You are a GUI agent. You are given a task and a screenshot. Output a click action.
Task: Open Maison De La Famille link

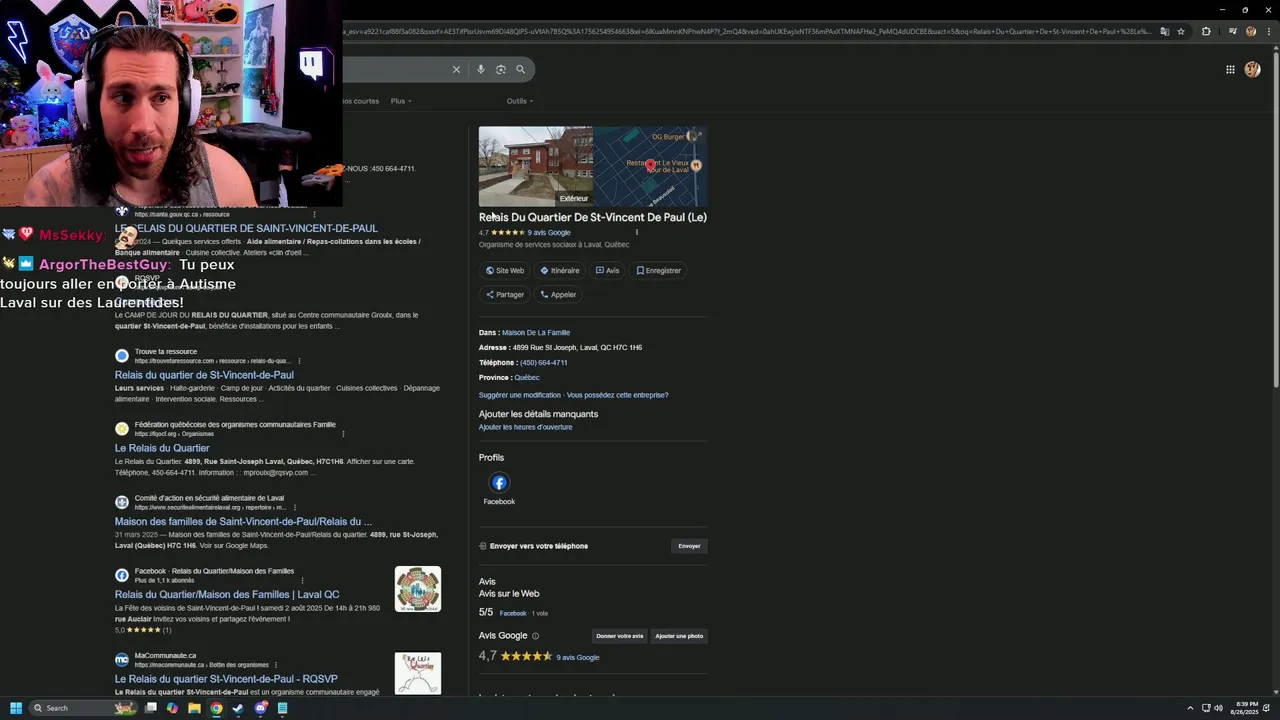(536, 332)
